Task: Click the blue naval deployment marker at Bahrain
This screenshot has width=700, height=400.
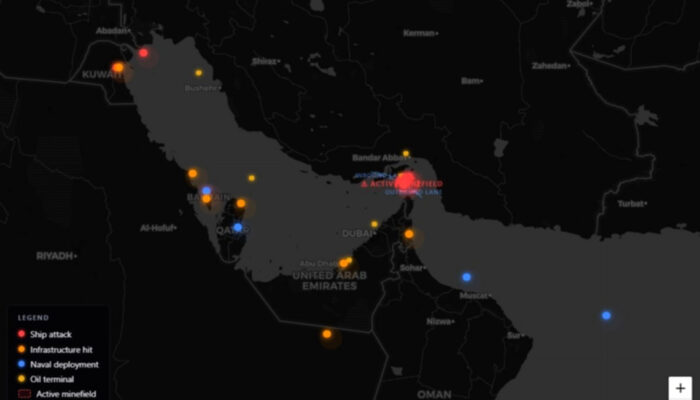Action: [206, 191]
